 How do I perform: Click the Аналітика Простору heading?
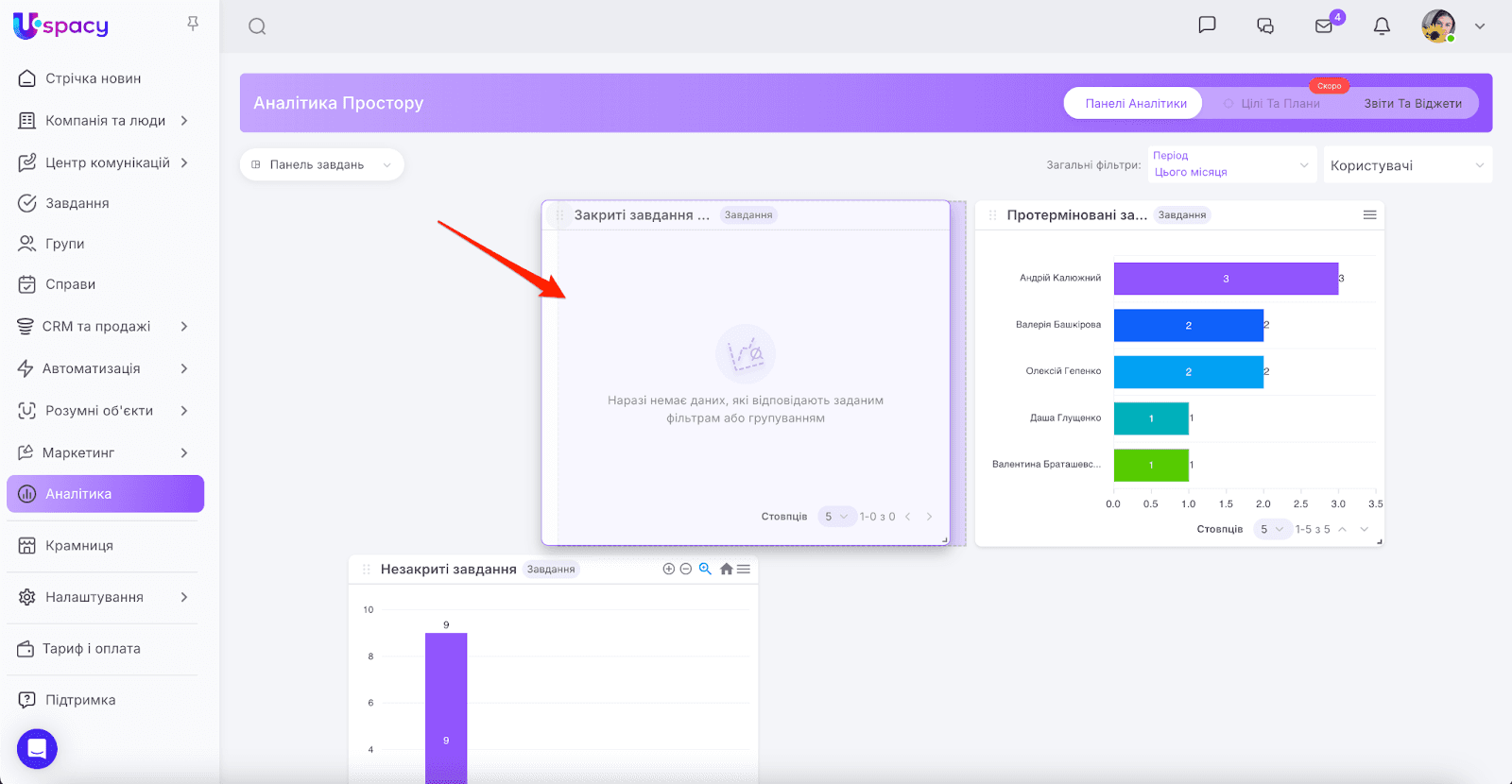coord(338,103)
